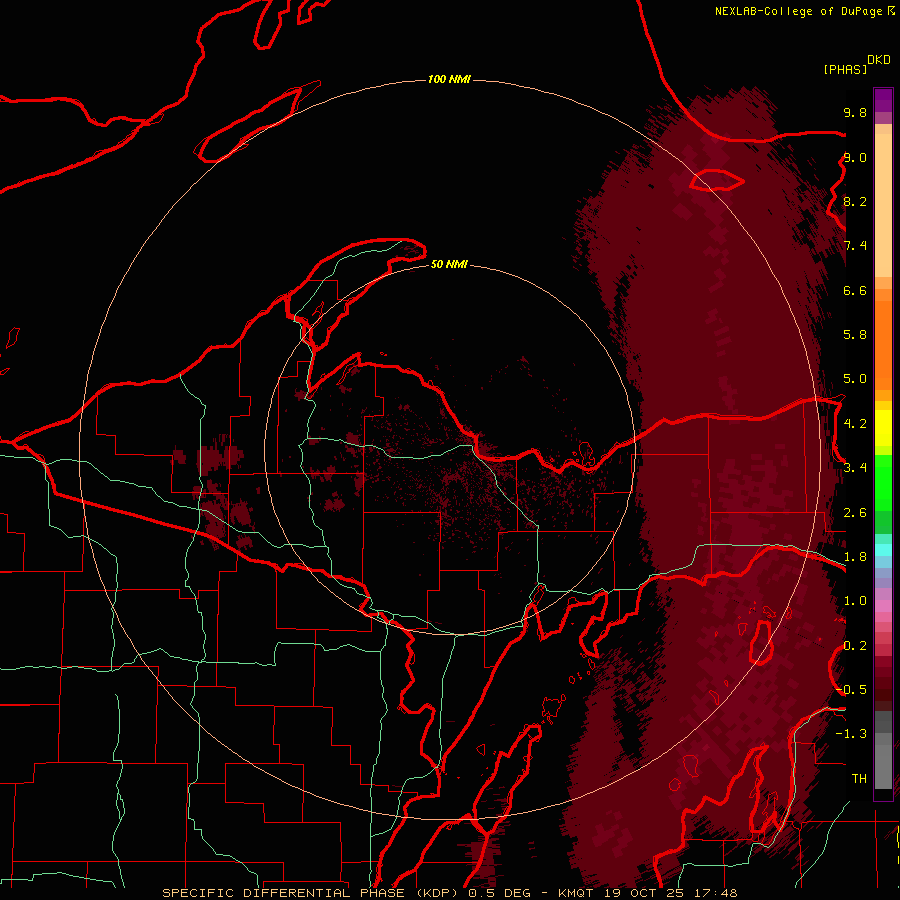Click the 4.2 value on the color scale

pos(855,424)
